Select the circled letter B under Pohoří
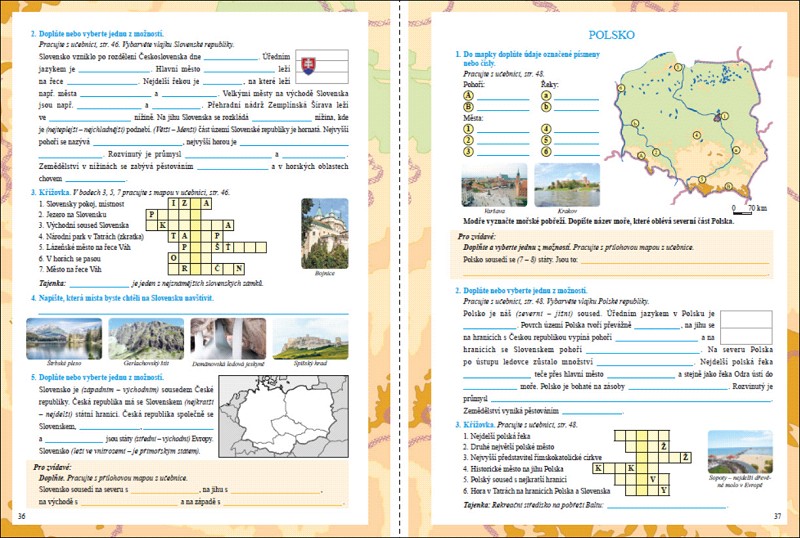 pos(468,107)
